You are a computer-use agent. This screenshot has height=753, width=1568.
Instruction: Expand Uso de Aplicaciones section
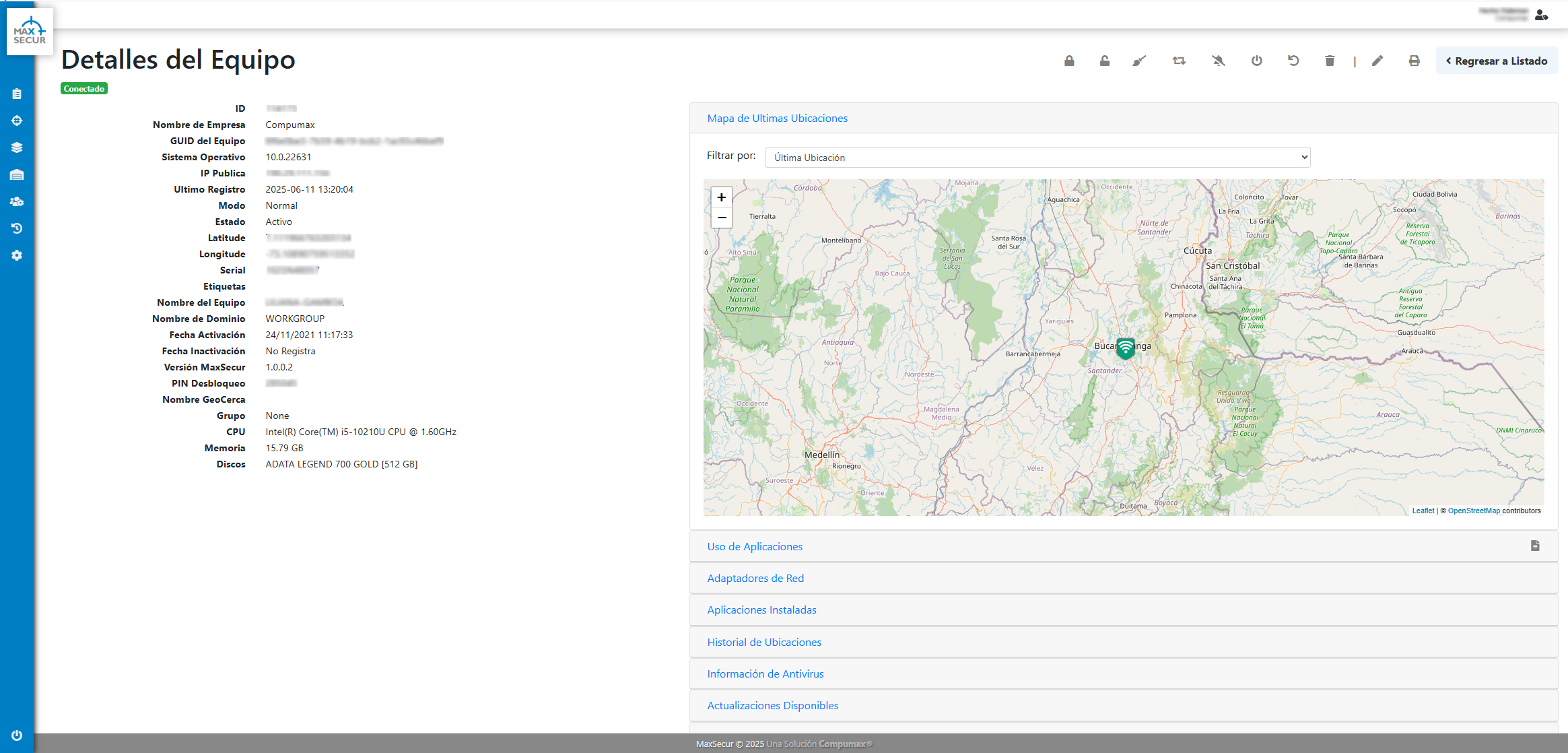(755, 547)
